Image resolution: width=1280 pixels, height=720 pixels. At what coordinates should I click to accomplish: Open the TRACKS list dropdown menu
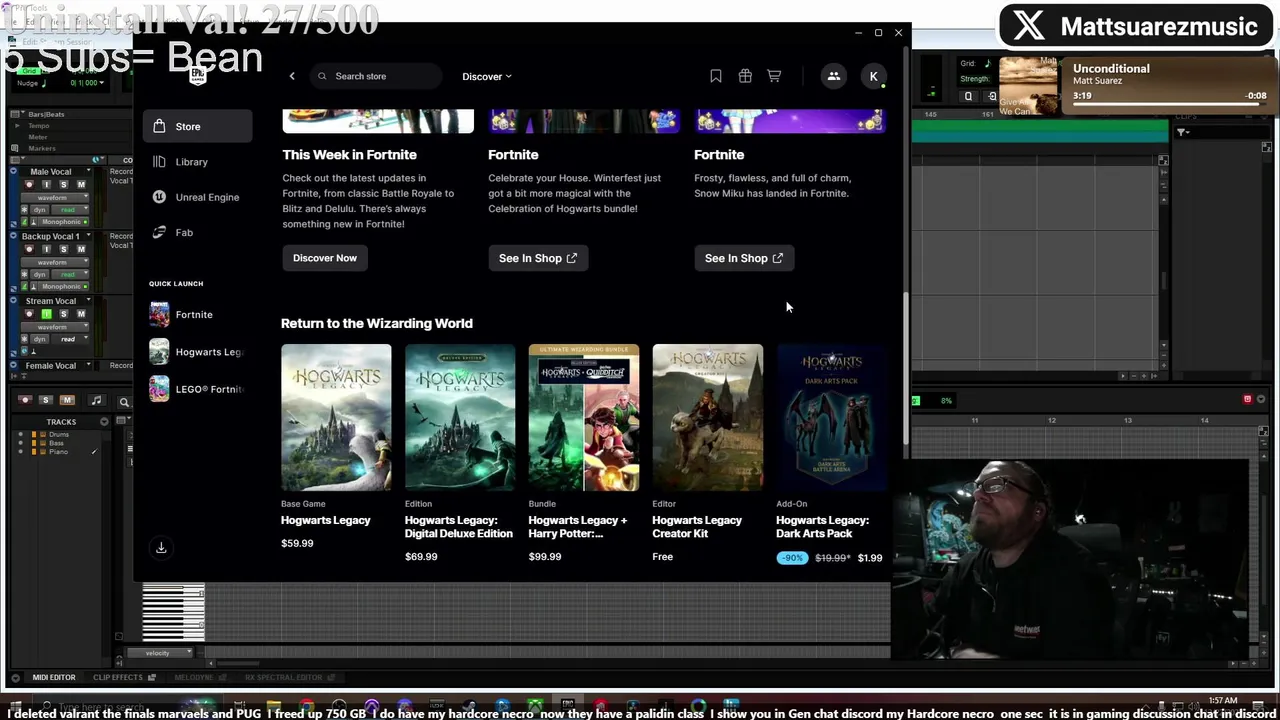point(104,422)
